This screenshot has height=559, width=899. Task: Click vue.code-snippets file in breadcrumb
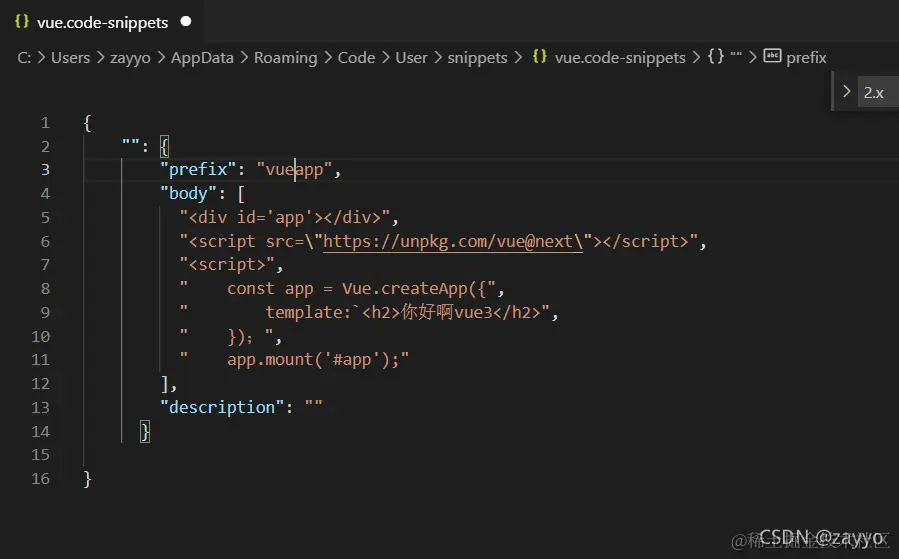620,58
